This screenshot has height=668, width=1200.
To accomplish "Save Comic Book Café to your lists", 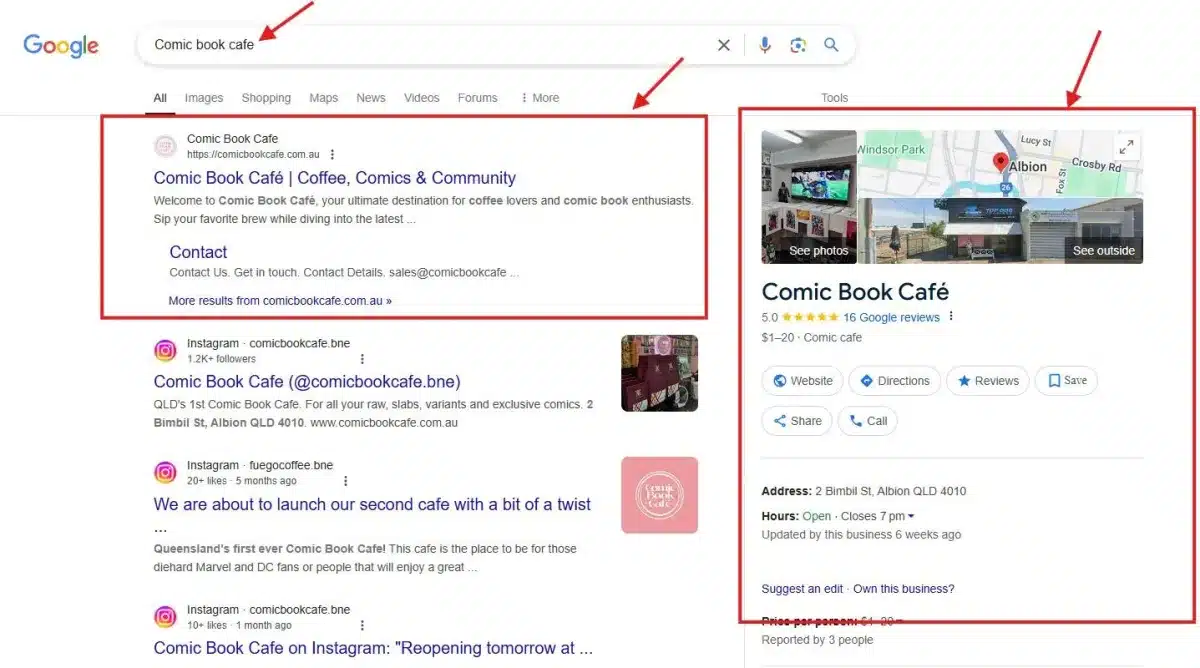I will 1066,381.
